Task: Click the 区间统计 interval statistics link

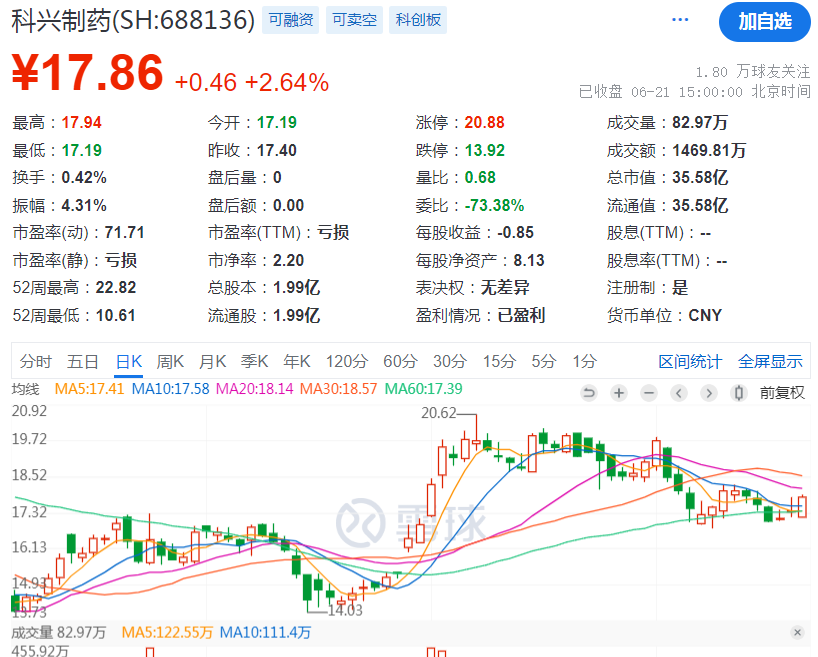Action: (690, 362)
